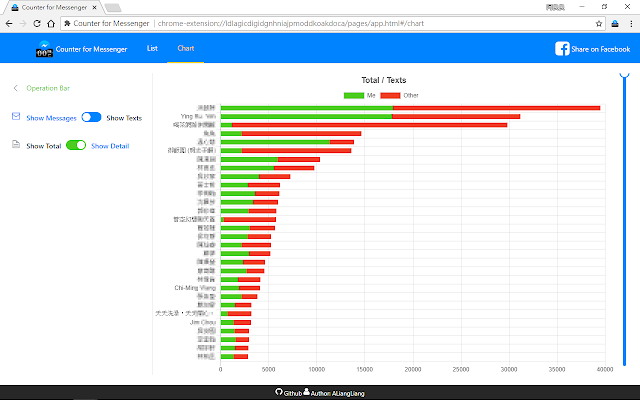The height and width of the screenshot is (400, 640).
Task: Click the Show Messages label
Action: pos(51,118)
